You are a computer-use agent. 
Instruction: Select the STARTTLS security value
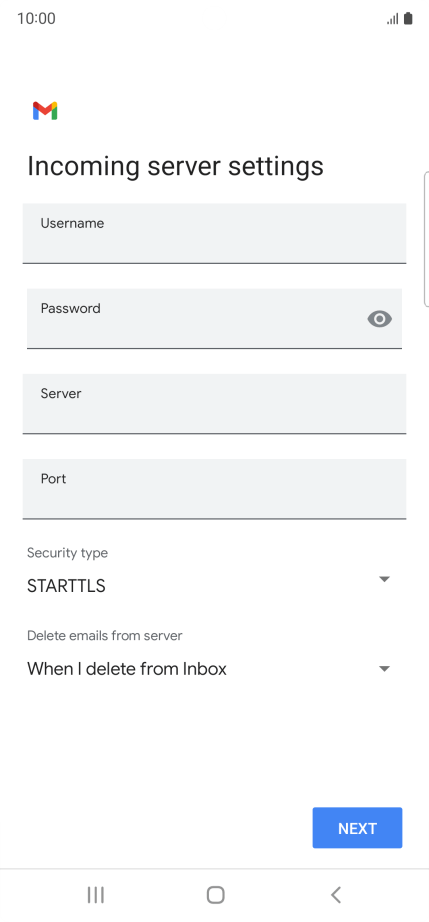coord(66,586)
